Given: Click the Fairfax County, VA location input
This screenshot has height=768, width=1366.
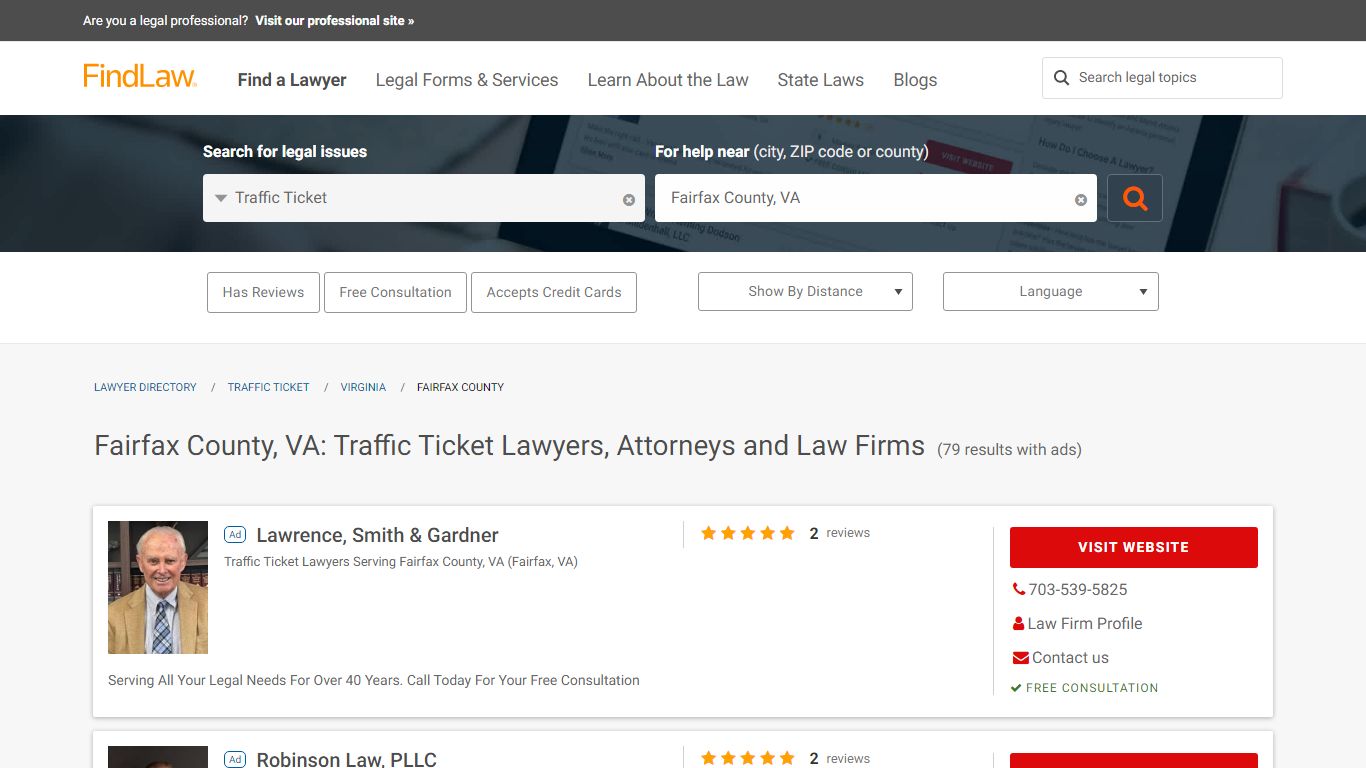Looking at the screenshot, I should pos(876,198).
